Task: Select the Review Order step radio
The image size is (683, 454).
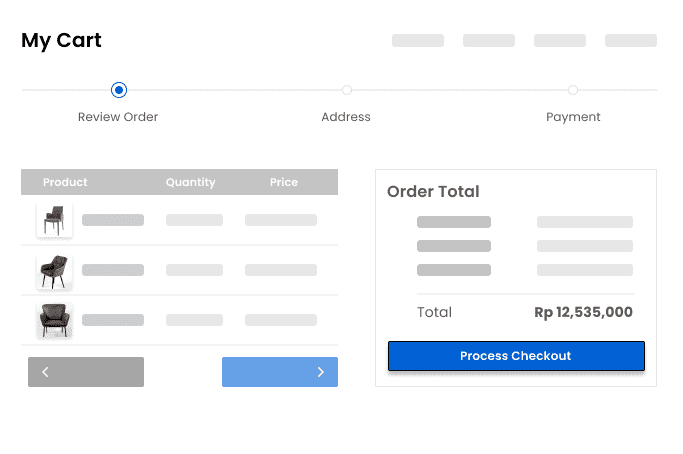Action: coord(119,90)
